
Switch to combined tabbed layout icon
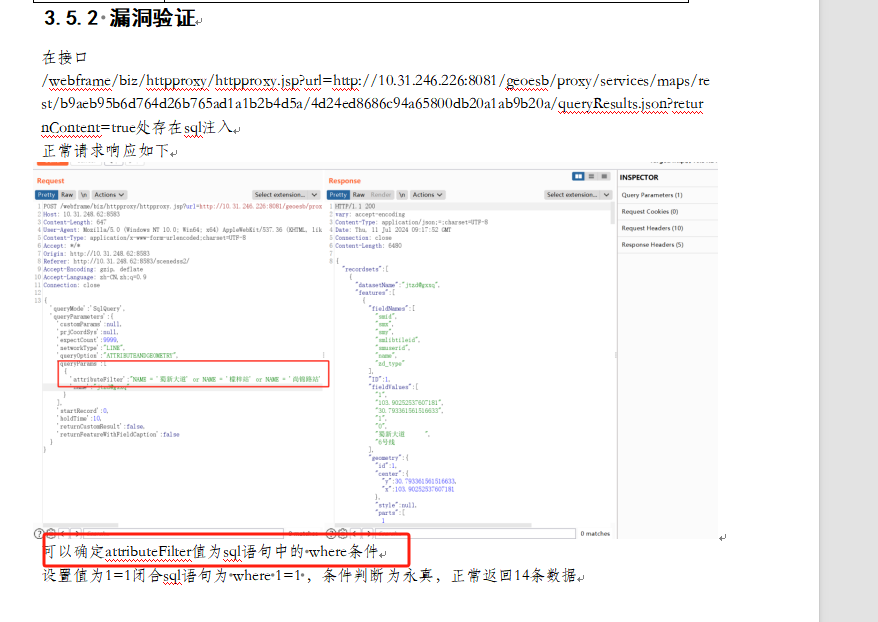click(x=602, y=177)
